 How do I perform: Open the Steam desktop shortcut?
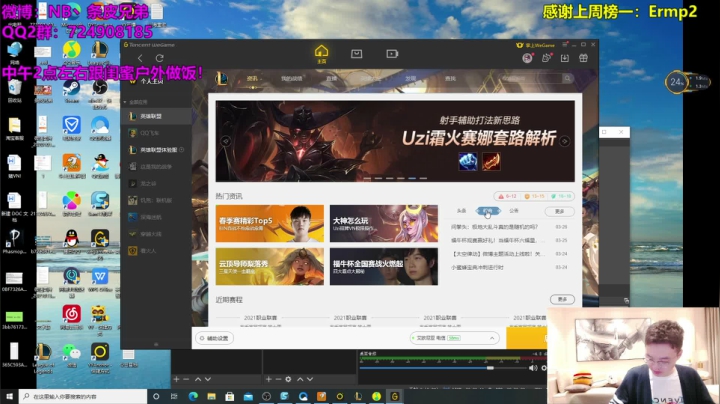(72, 90)
